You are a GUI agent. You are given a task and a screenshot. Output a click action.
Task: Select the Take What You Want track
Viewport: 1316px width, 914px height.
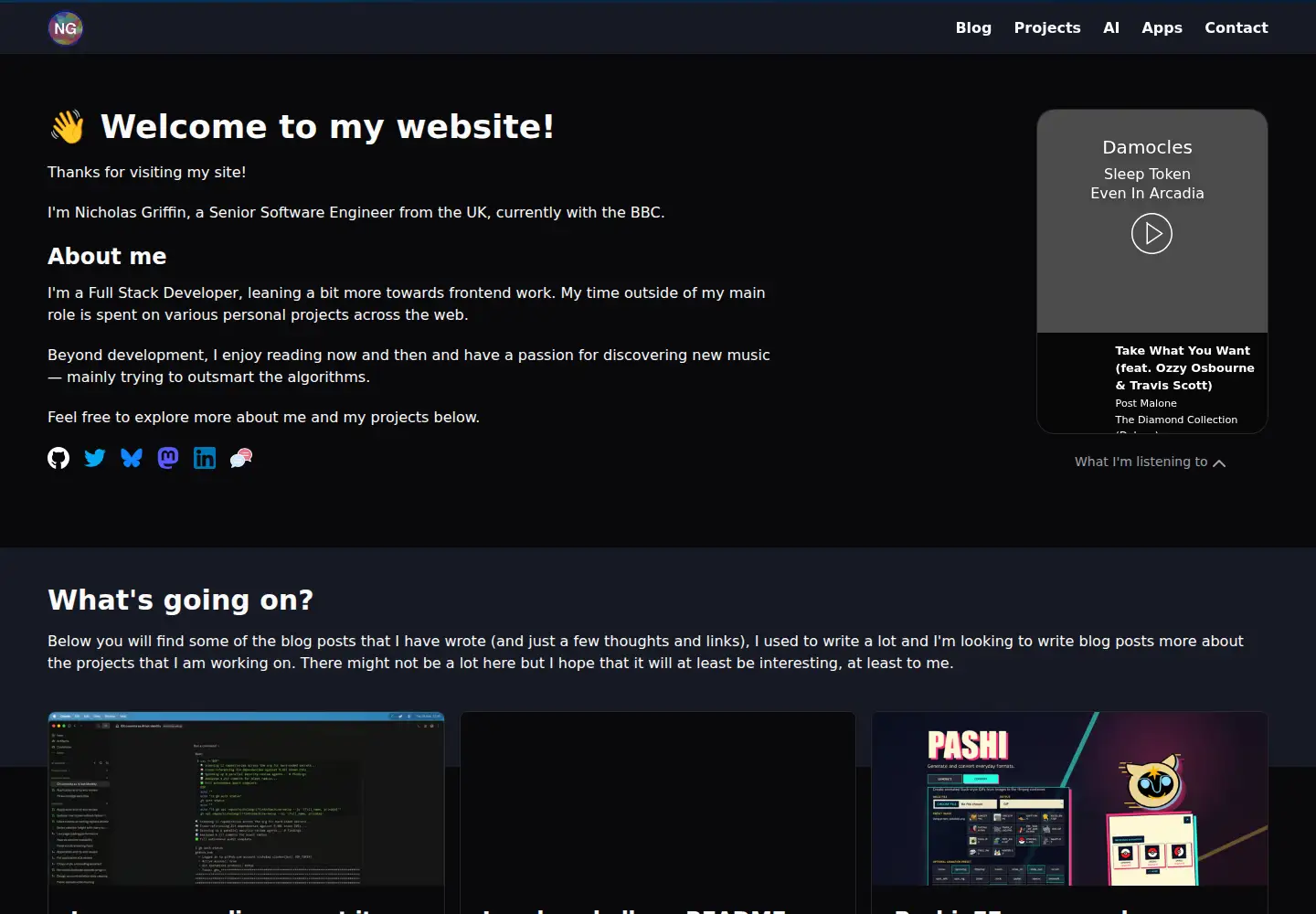point(1184,367)
